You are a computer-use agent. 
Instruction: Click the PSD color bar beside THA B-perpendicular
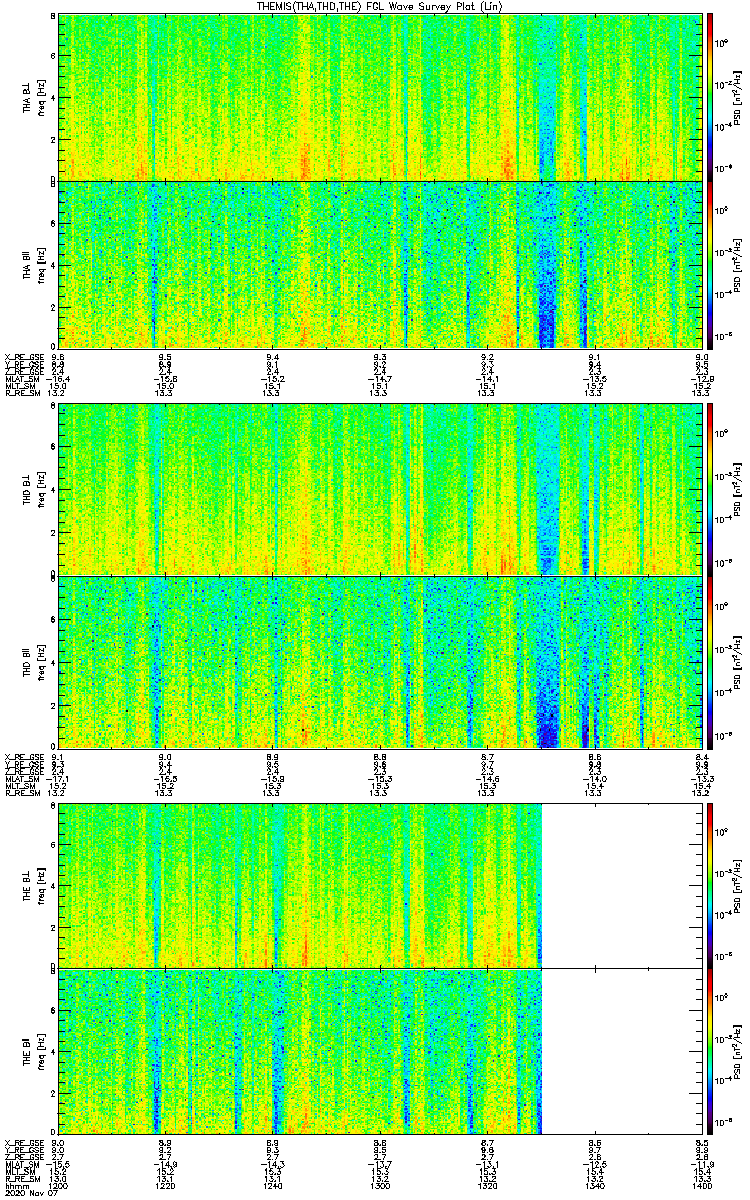click(x=710, y=96)
